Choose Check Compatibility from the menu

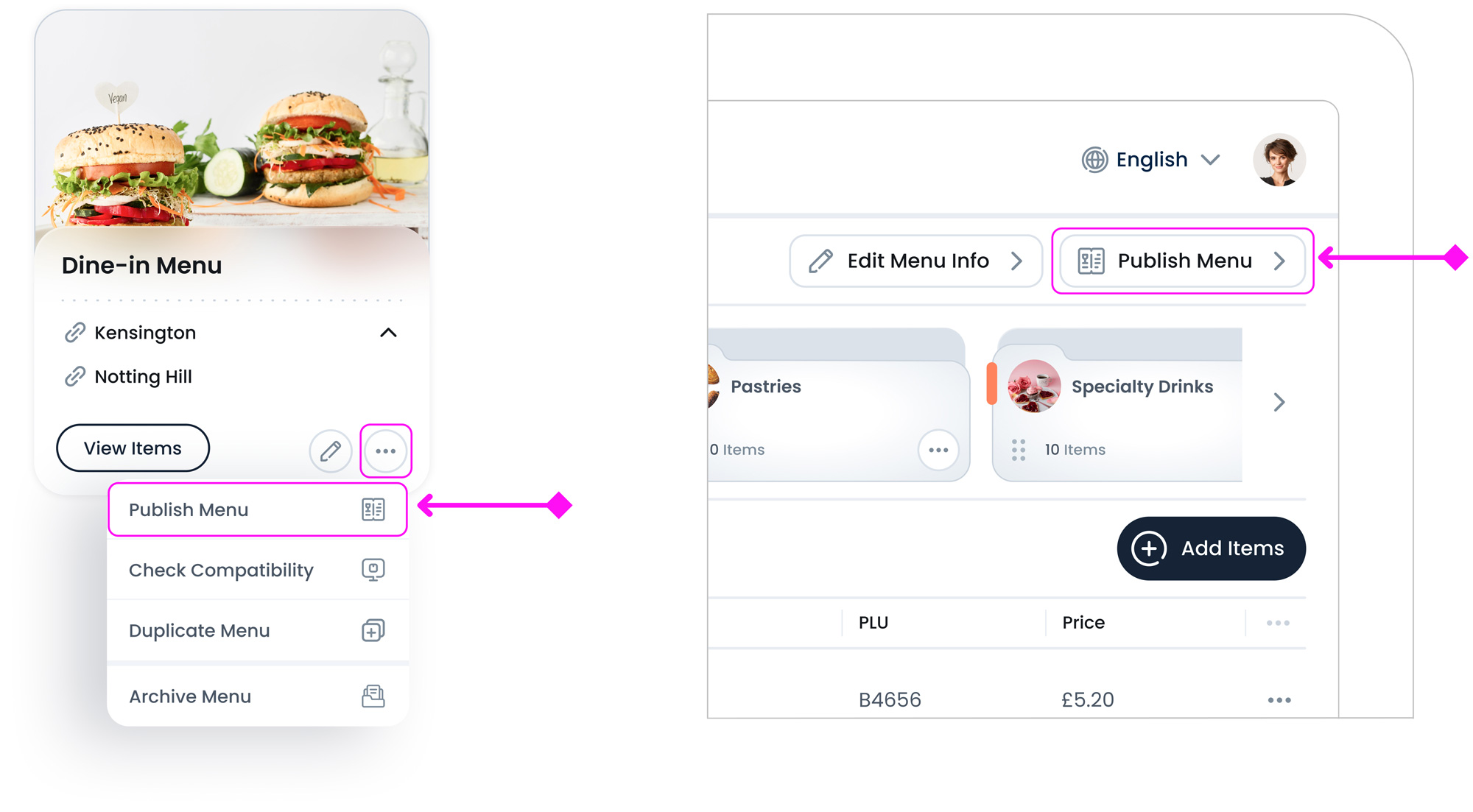tap(258, 570)
